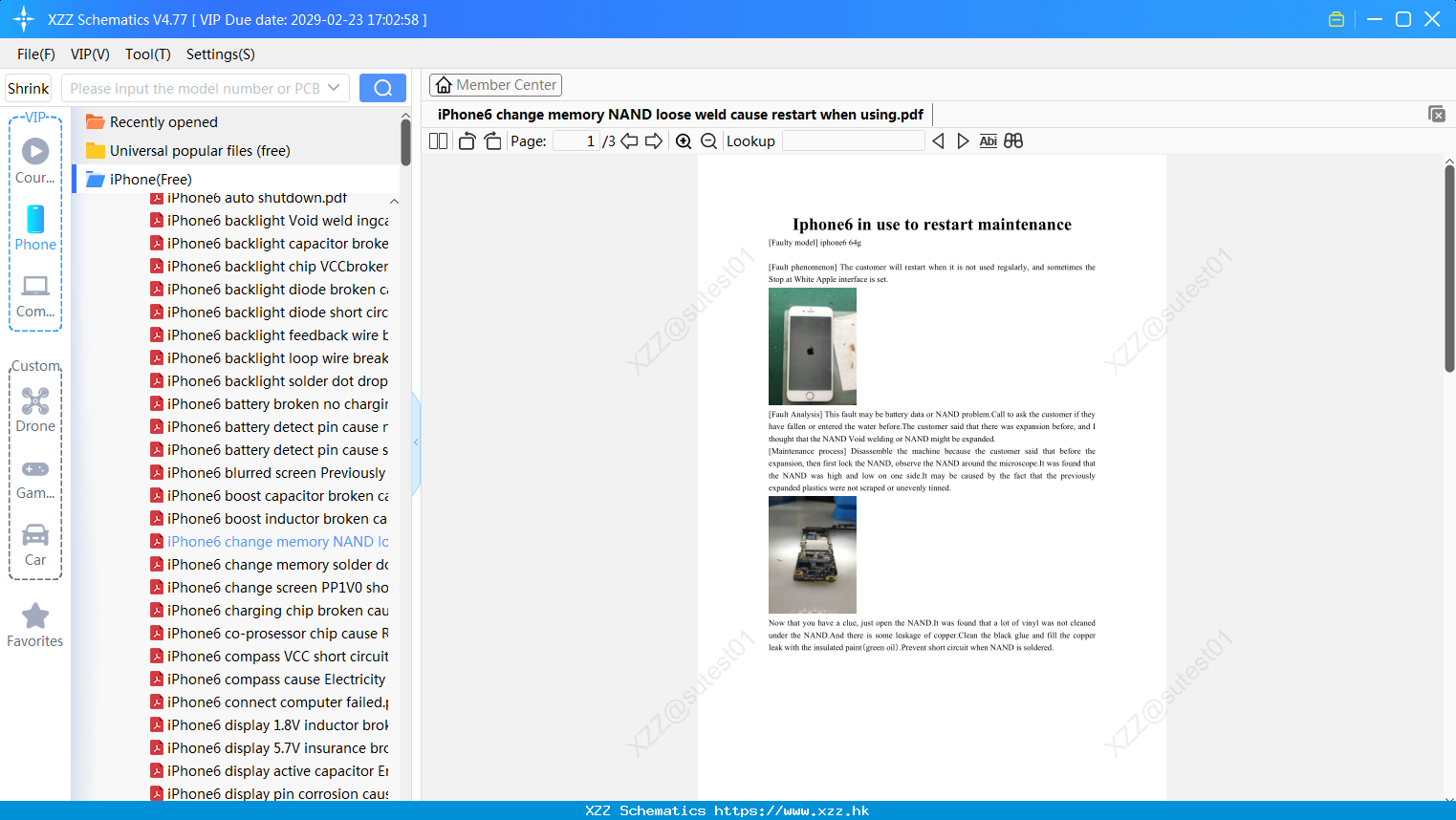Image resolution: width=1456 pixels, height=820 pixels.
Task: Open the Settings(S) menu
Action: [221, 54]
